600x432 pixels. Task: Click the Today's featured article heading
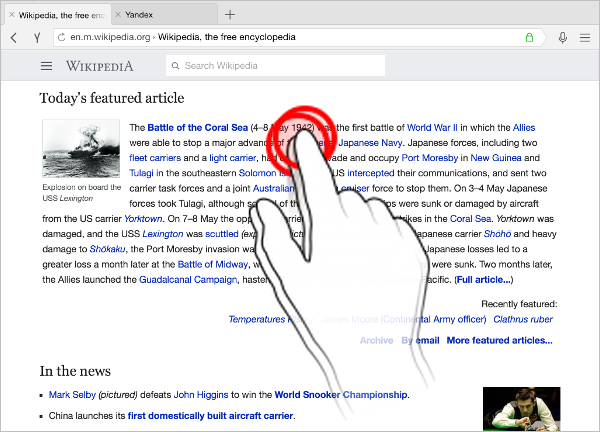(112, 98)
